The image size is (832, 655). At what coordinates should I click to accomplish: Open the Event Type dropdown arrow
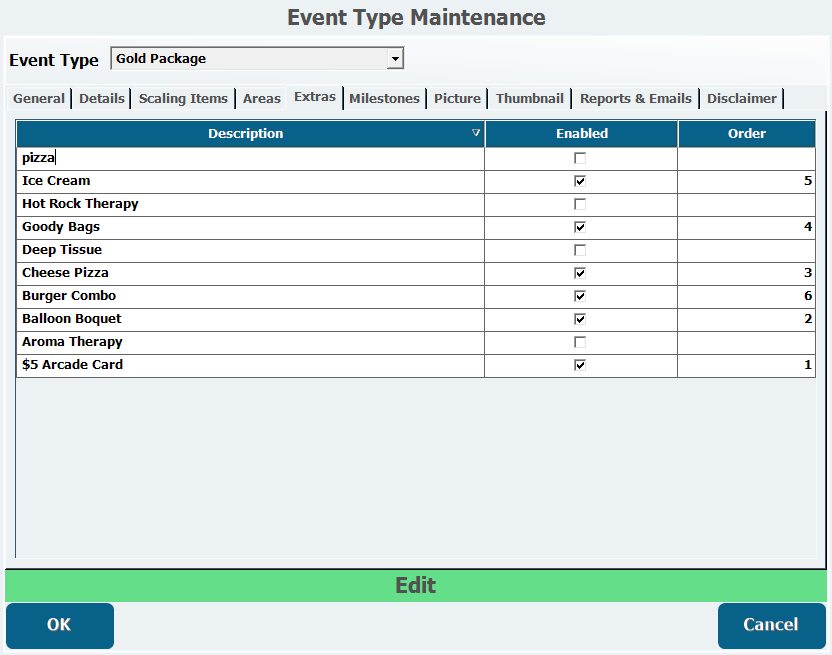pos(395,59)
